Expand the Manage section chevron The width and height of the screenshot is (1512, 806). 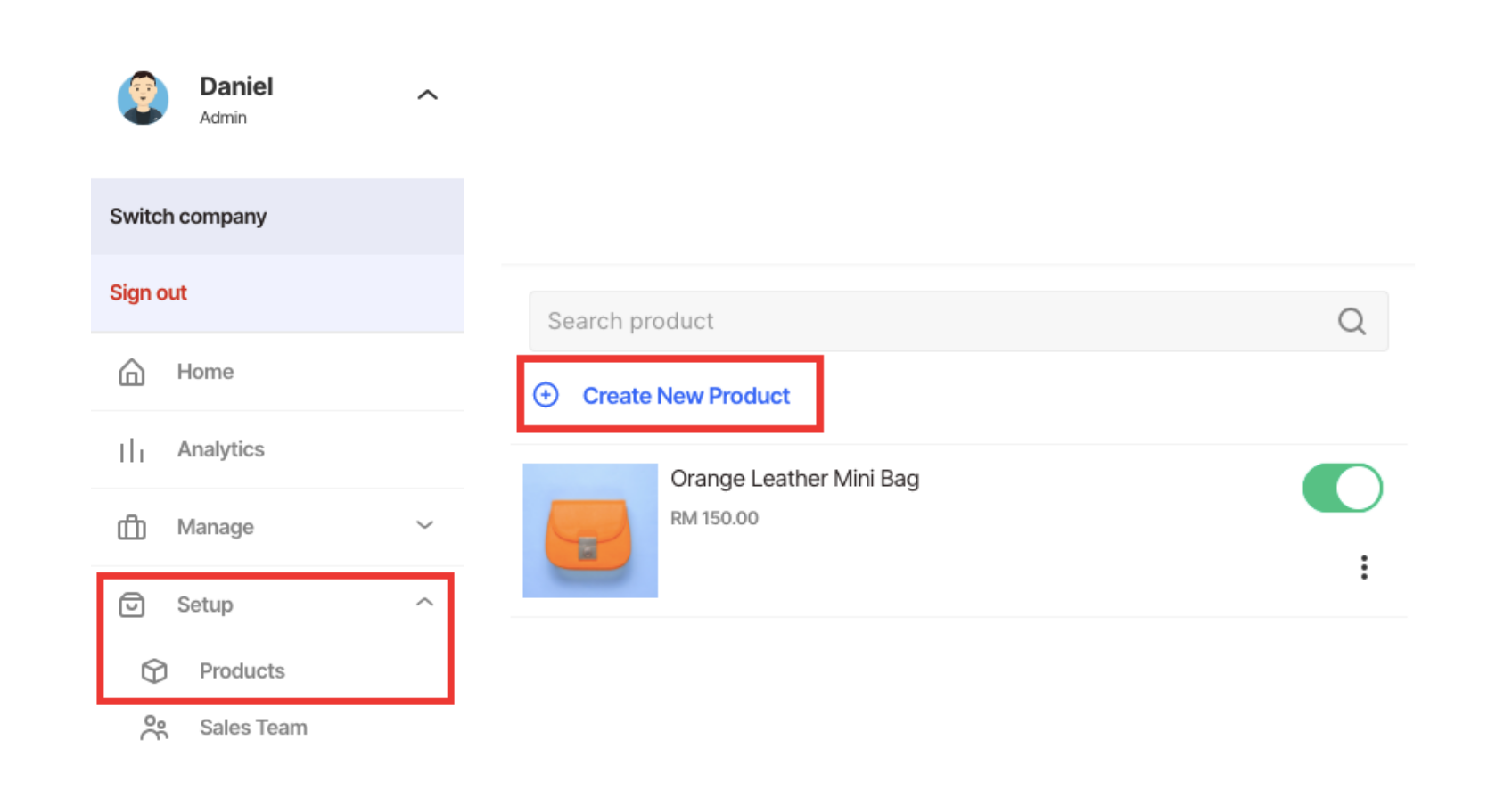[x=425, y=526]
